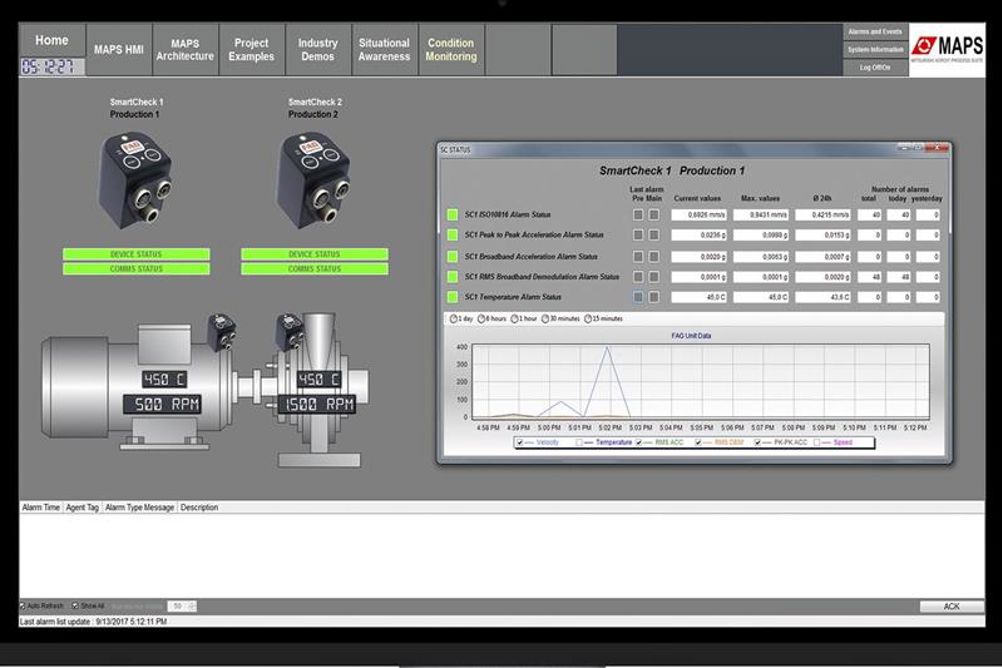The width and height of the screenshot is (1002, 668).
Task: Open the Project Examples tab
Action: click(252, 50)
